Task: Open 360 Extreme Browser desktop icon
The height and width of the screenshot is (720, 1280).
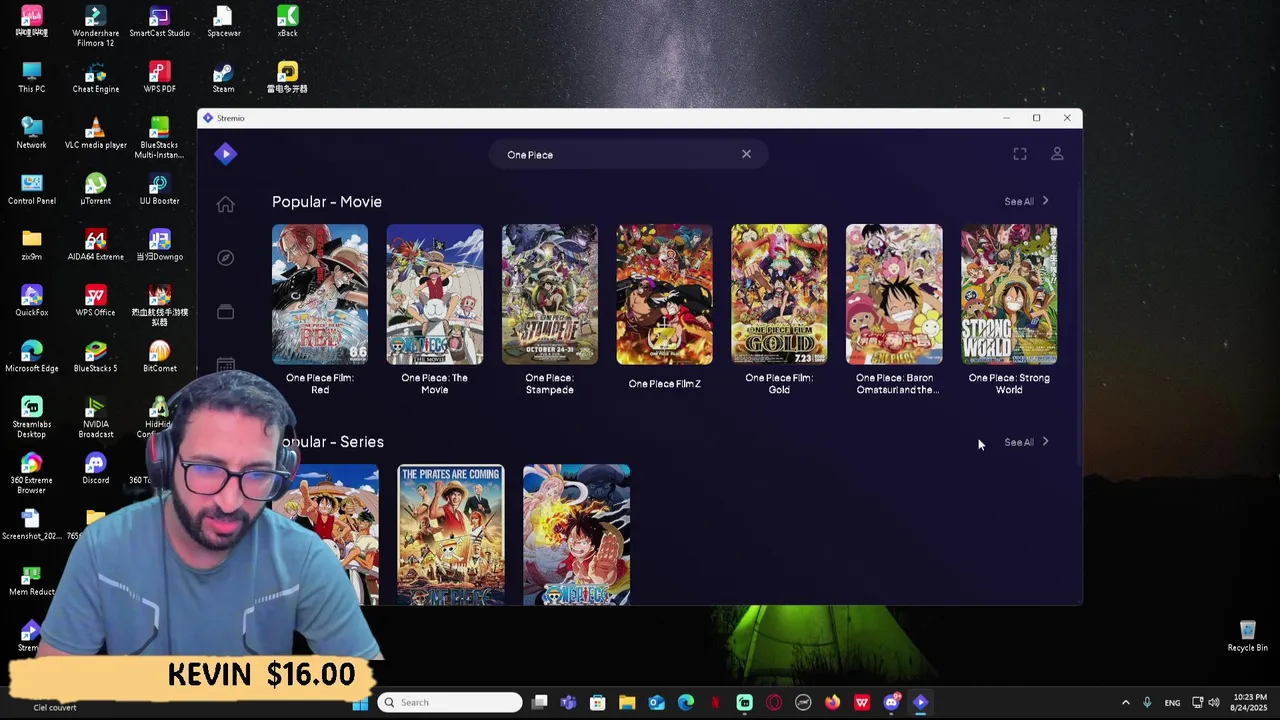Action: (31, 474)
